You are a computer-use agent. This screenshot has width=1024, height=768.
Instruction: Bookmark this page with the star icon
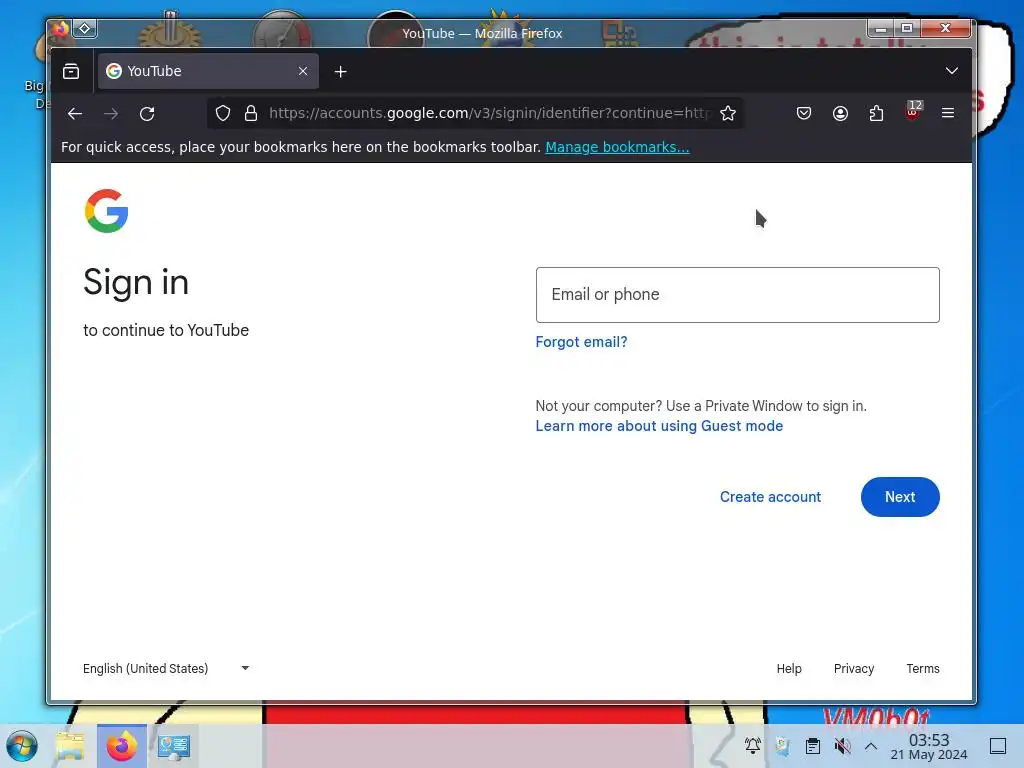[728, 114]
